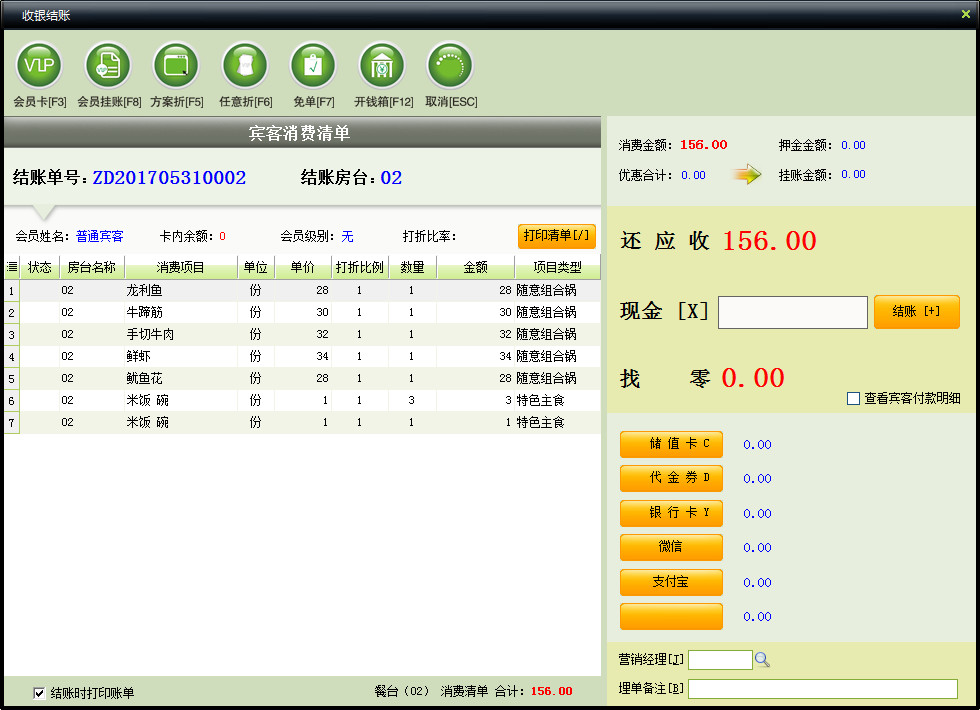Click the footer total 156.00
The height and width of the screenshot is (710, 980).
551,691
